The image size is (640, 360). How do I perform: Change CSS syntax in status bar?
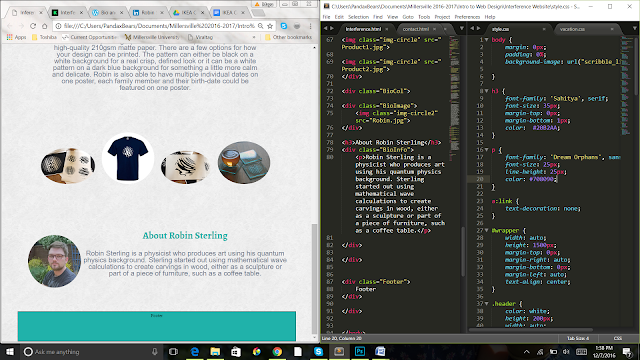coord(618,338)
